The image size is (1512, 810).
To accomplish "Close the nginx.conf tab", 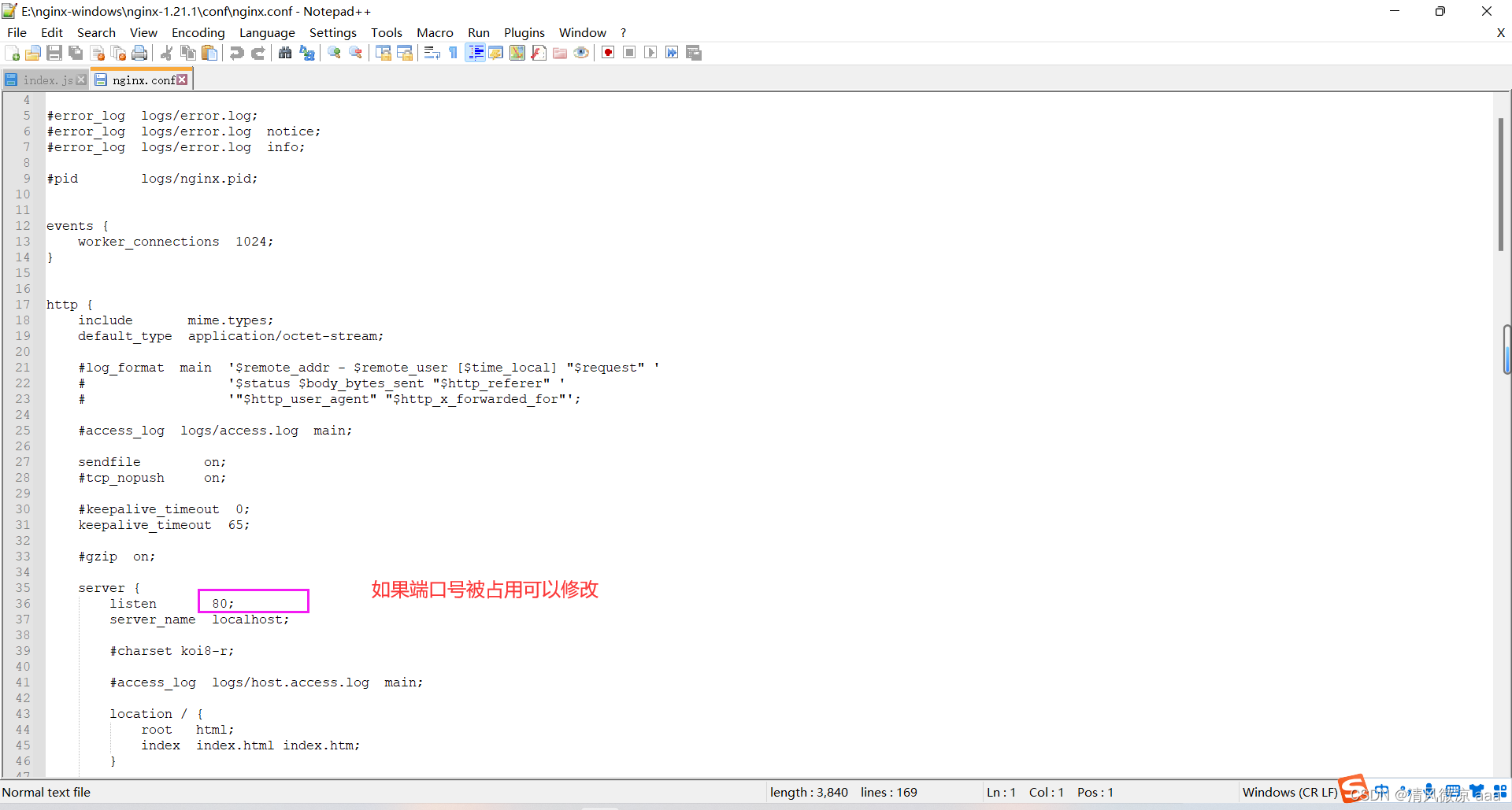I will point(183,80).
